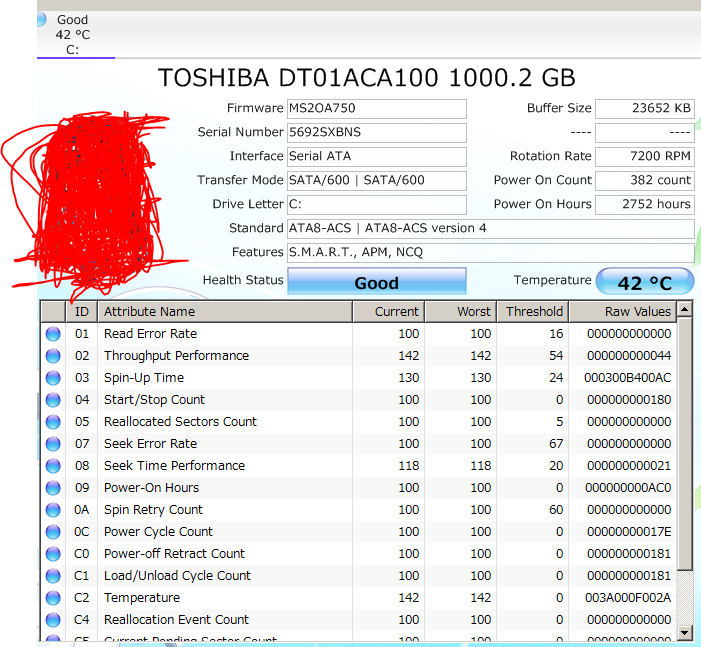Select the Throughput Performance attribute name
Viewport: 701px width, 647px height.
coord(176,355)
